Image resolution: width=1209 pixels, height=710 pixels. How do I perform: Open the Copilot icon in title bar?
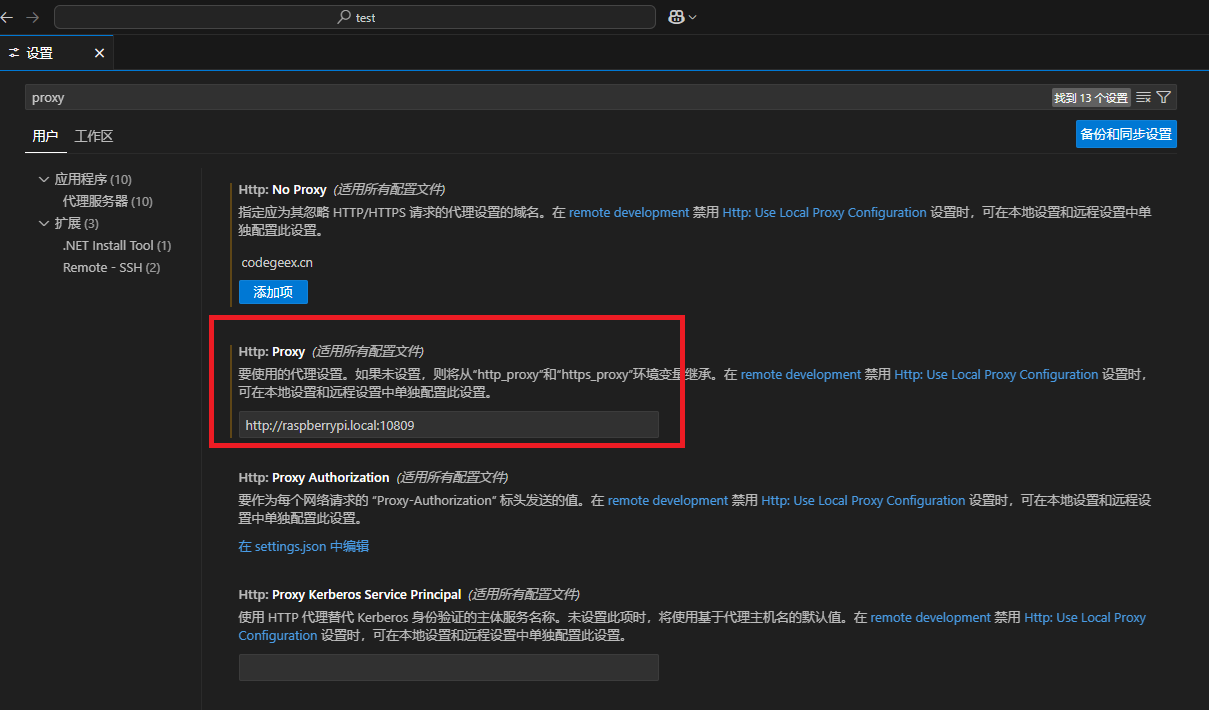tap(676, 17)
